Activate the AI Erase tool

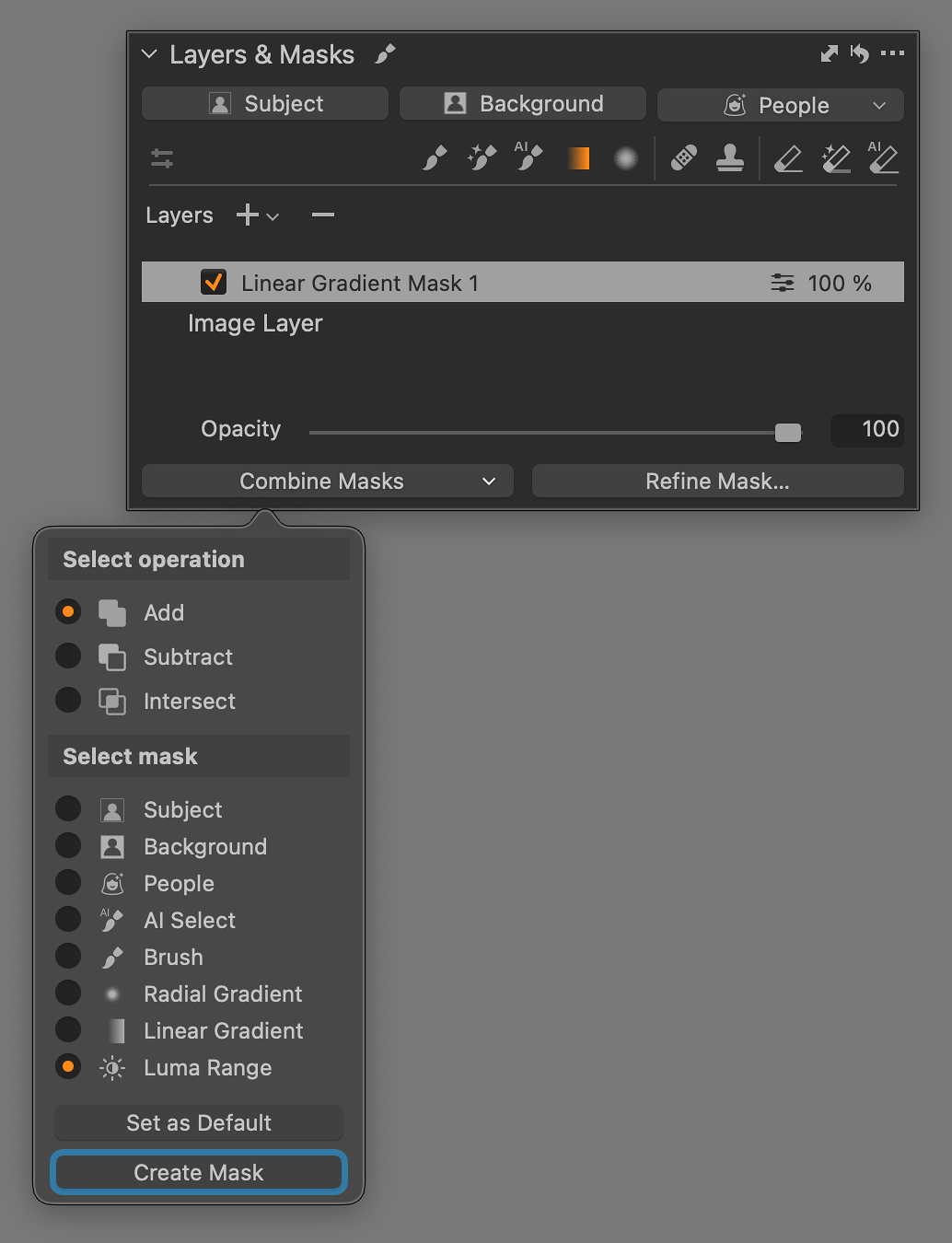click(x=882, y=157)
